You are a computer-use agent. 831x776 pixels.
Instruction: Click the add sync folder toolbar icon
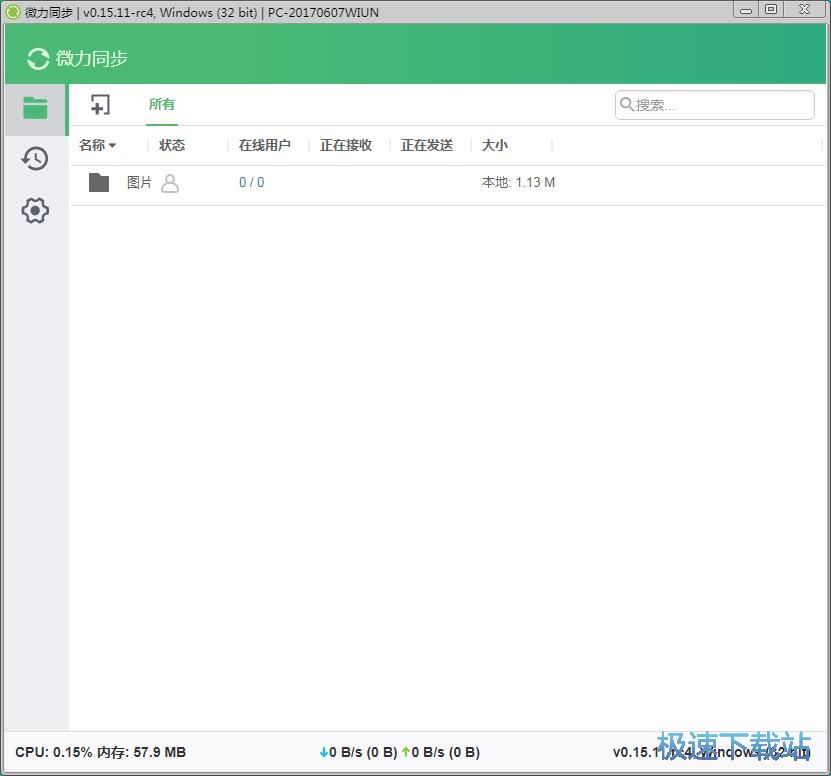click(x=99, y=104)
